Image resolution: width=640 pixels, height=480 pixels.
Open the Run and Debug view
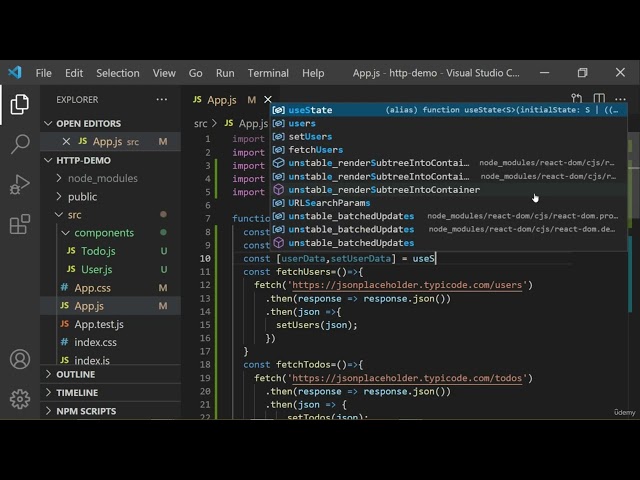pyautogui.click(x=20, y=184)
